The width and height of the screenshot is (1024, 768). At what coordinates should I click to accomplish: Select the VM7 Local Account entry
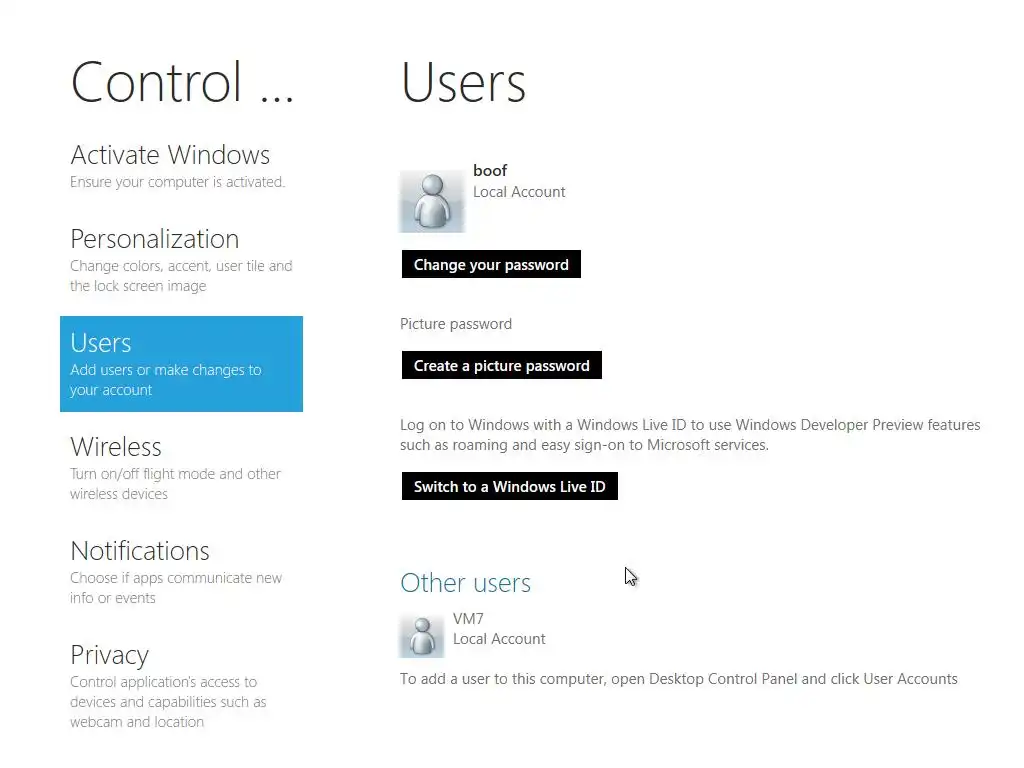(x=473, y=635)
